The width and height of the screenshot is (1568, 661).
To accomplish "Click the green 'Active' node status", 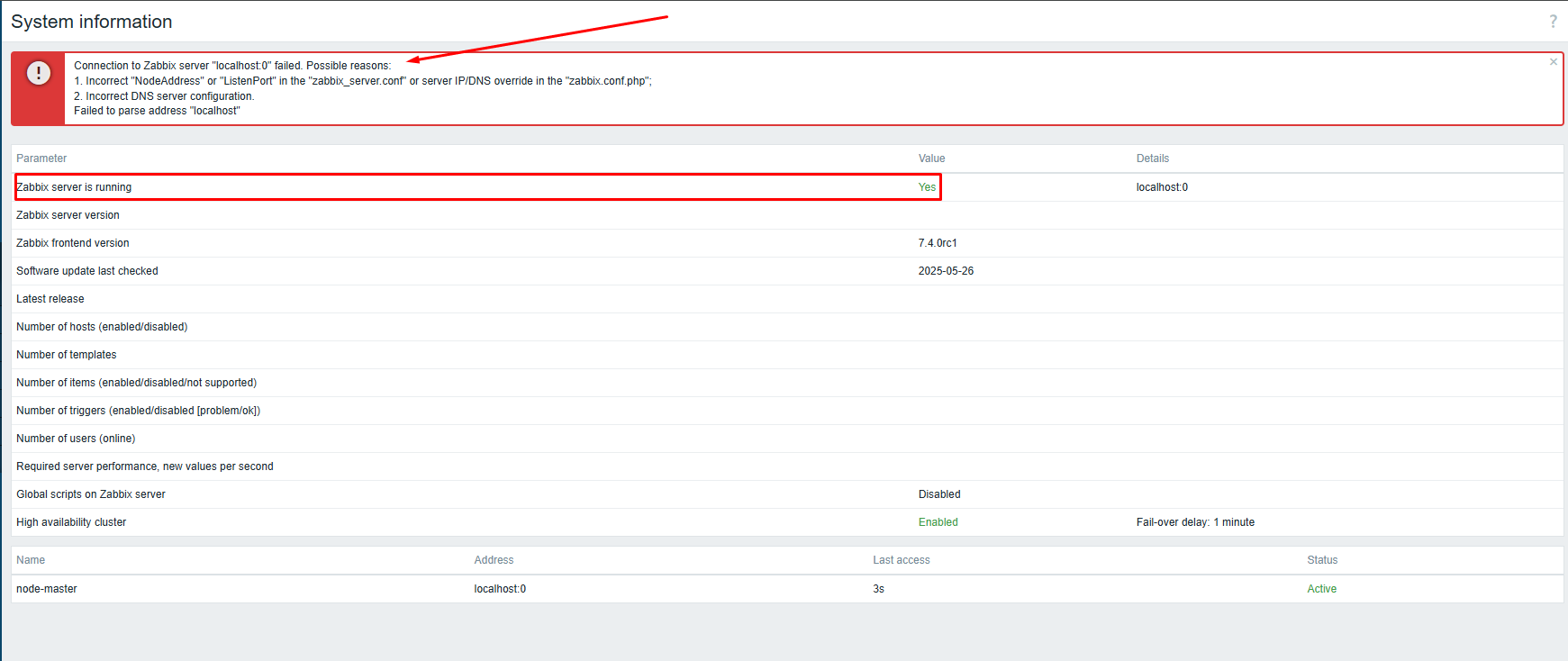I will tap(1321, 589).
